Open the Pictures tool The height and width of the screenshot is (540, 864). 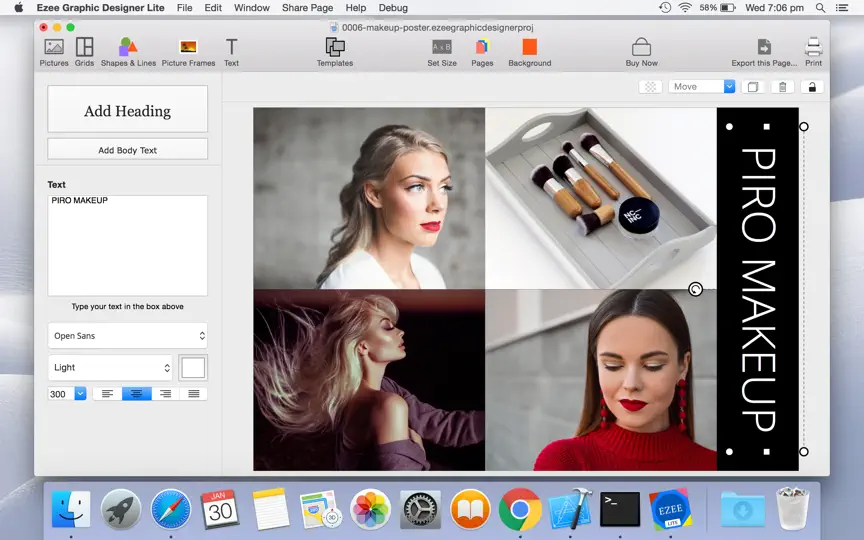coord(54,52)
